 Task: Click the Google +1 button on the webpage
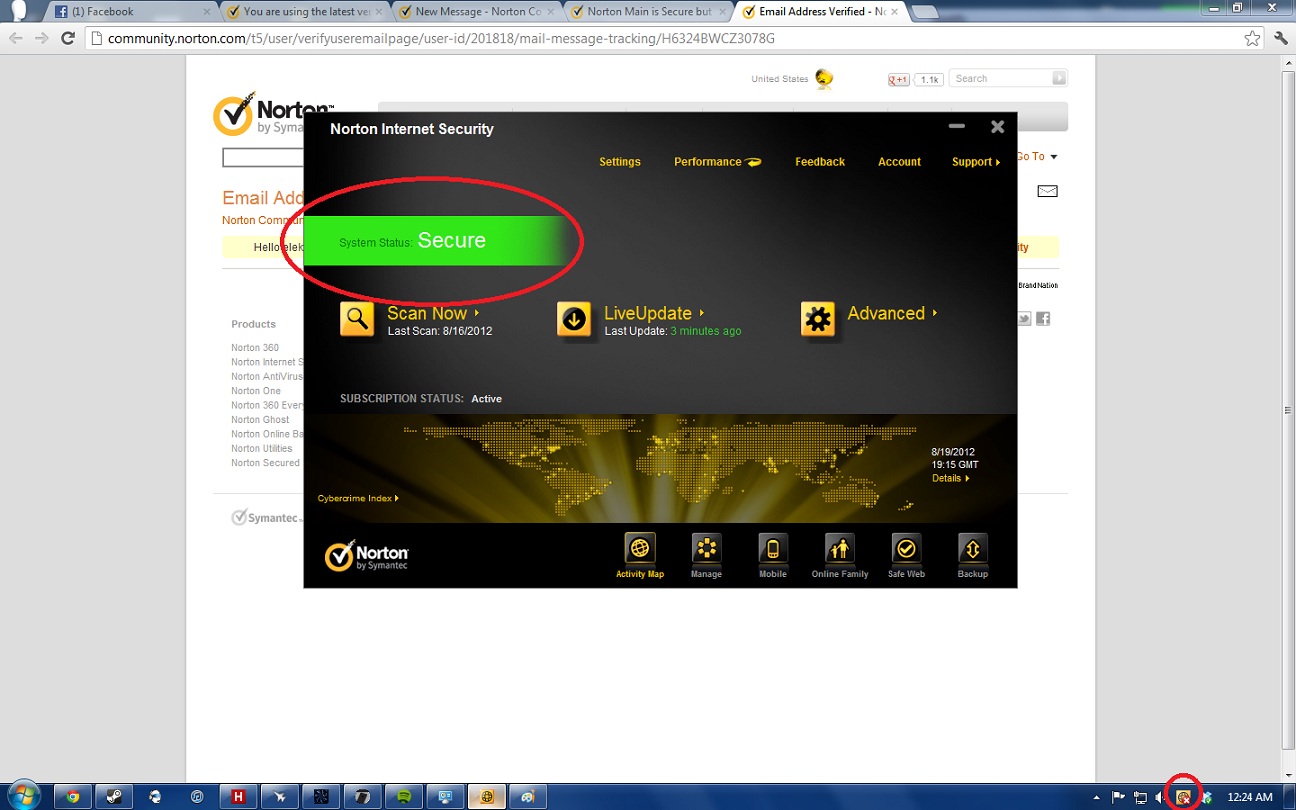pyautogui.click(x=899, y=79)
